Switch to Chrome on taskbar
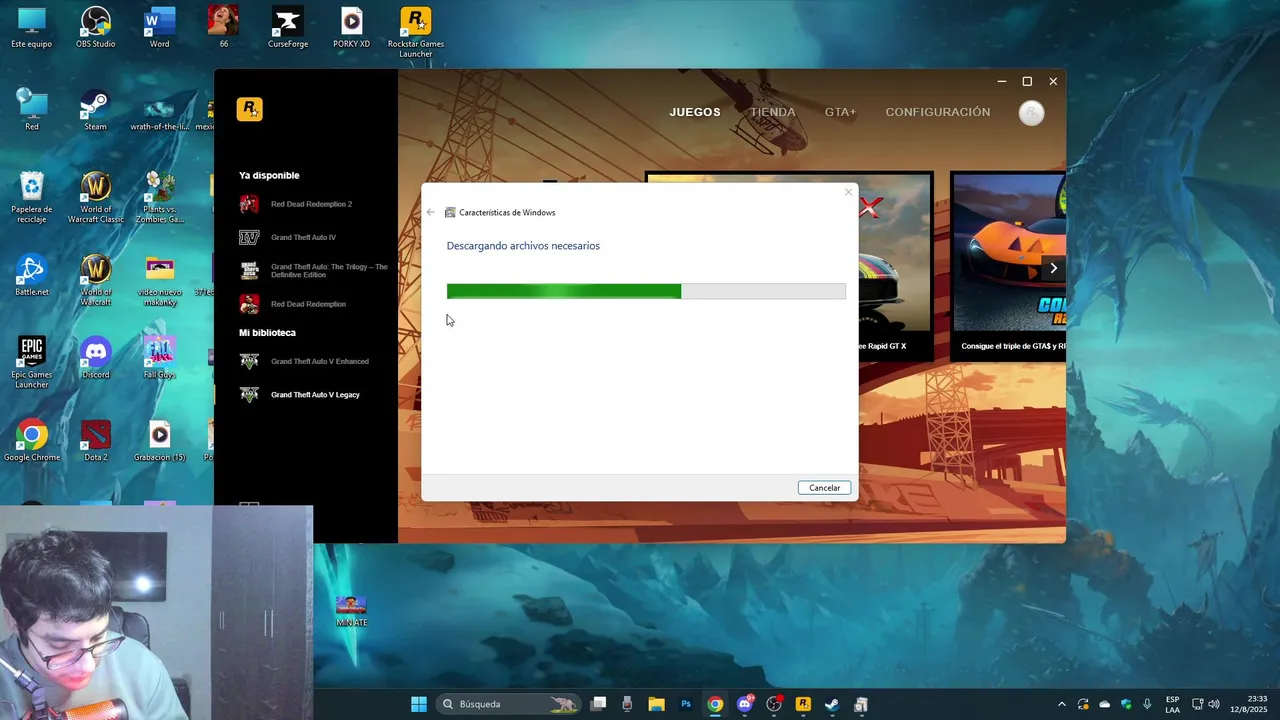Screen dimensions: 1280x720 [x=715, y=704]
